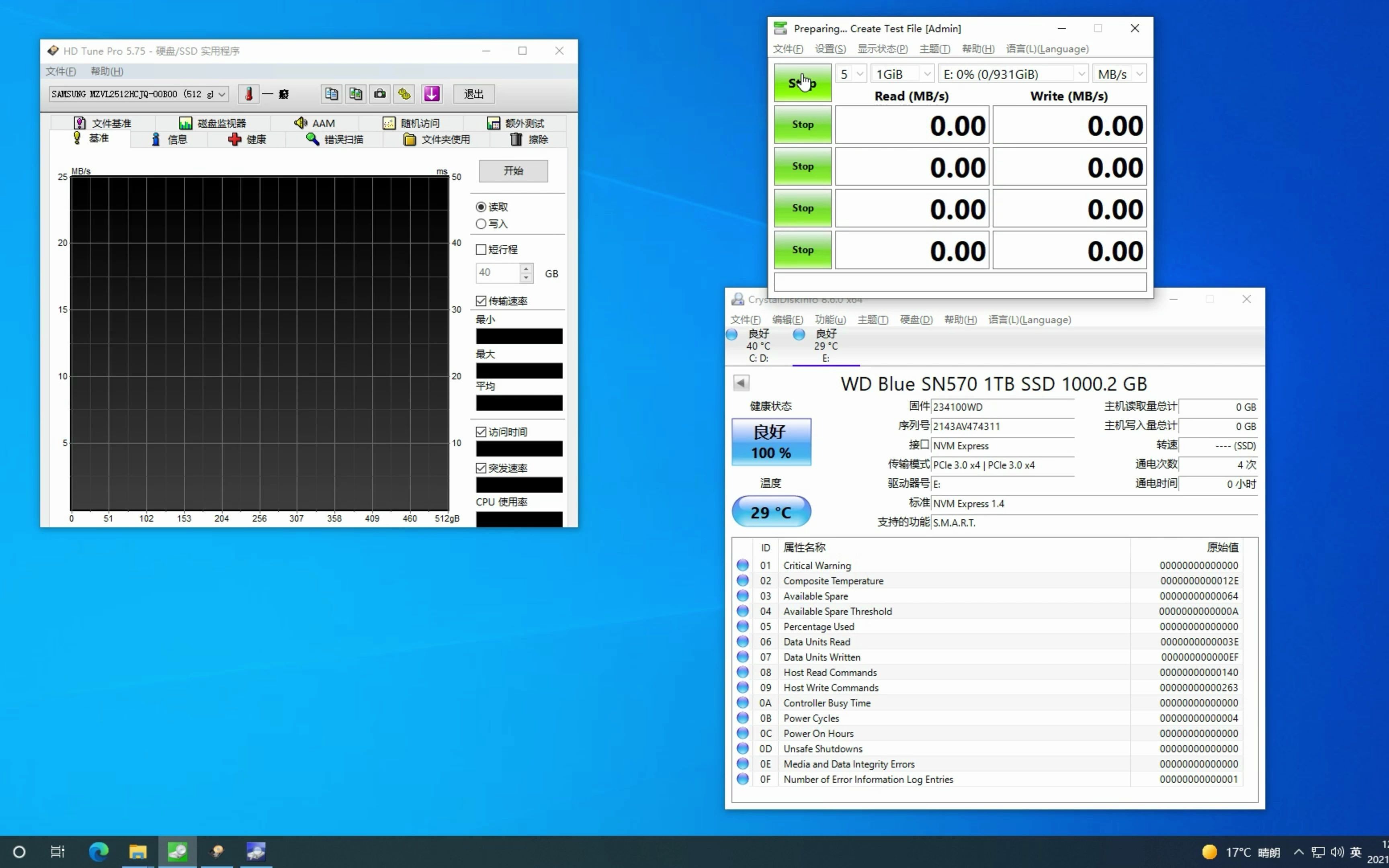1389x868 pixels.
Task: Click status circle for Critical Warning row
Action: click(743, 565)
